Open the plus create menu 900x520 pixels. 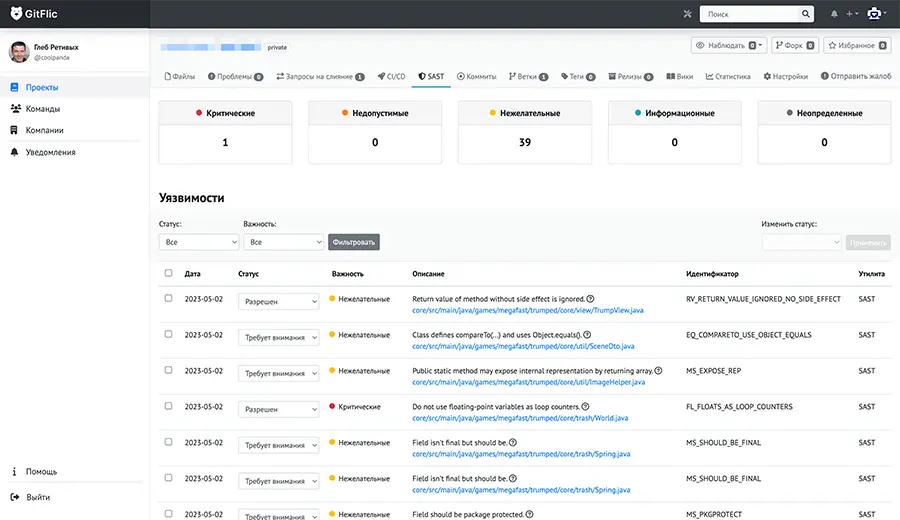click(852, 14)
